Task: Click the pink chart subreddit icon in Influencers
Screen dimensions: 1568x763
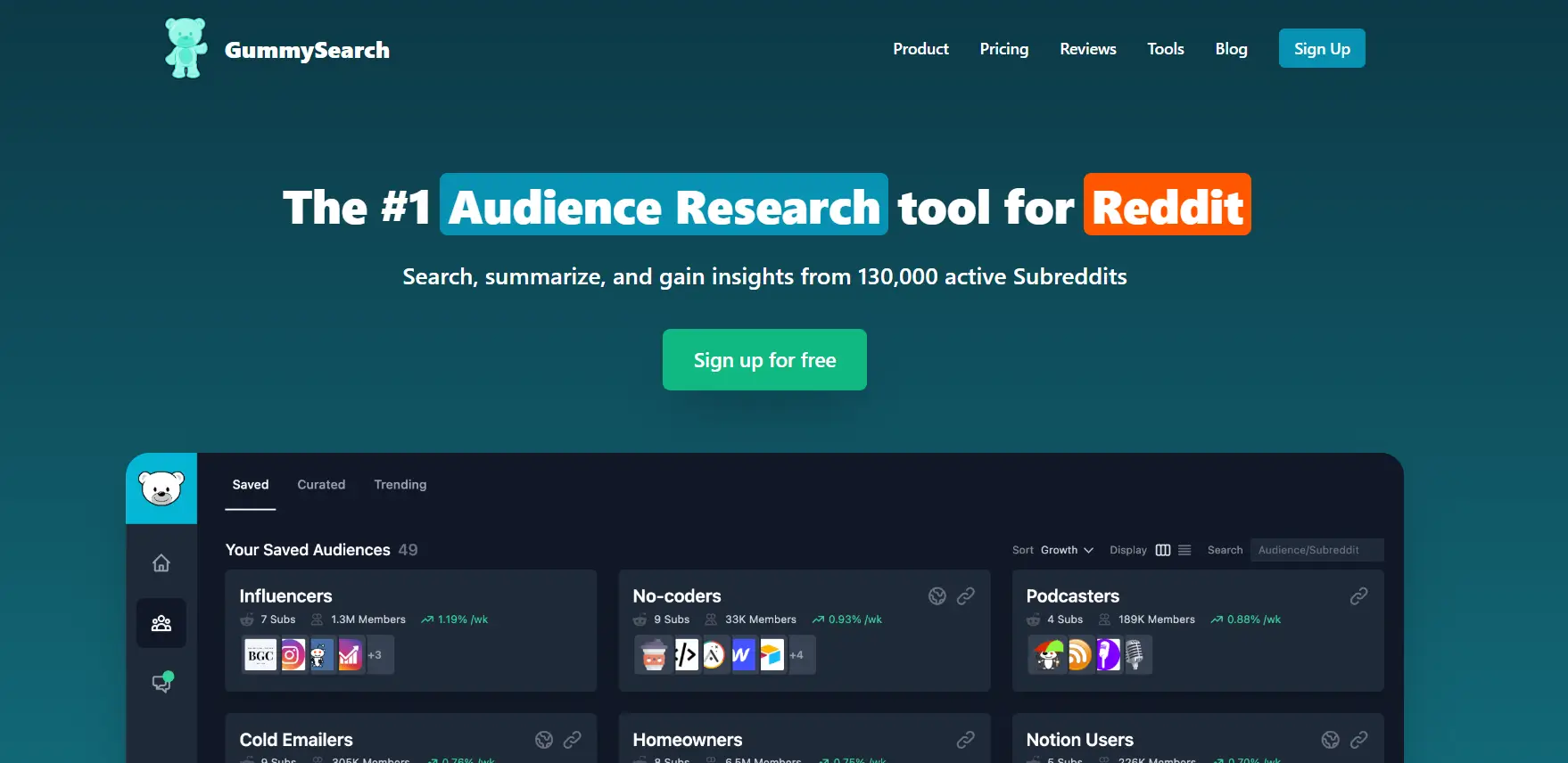Action: [x=349, y=655]
